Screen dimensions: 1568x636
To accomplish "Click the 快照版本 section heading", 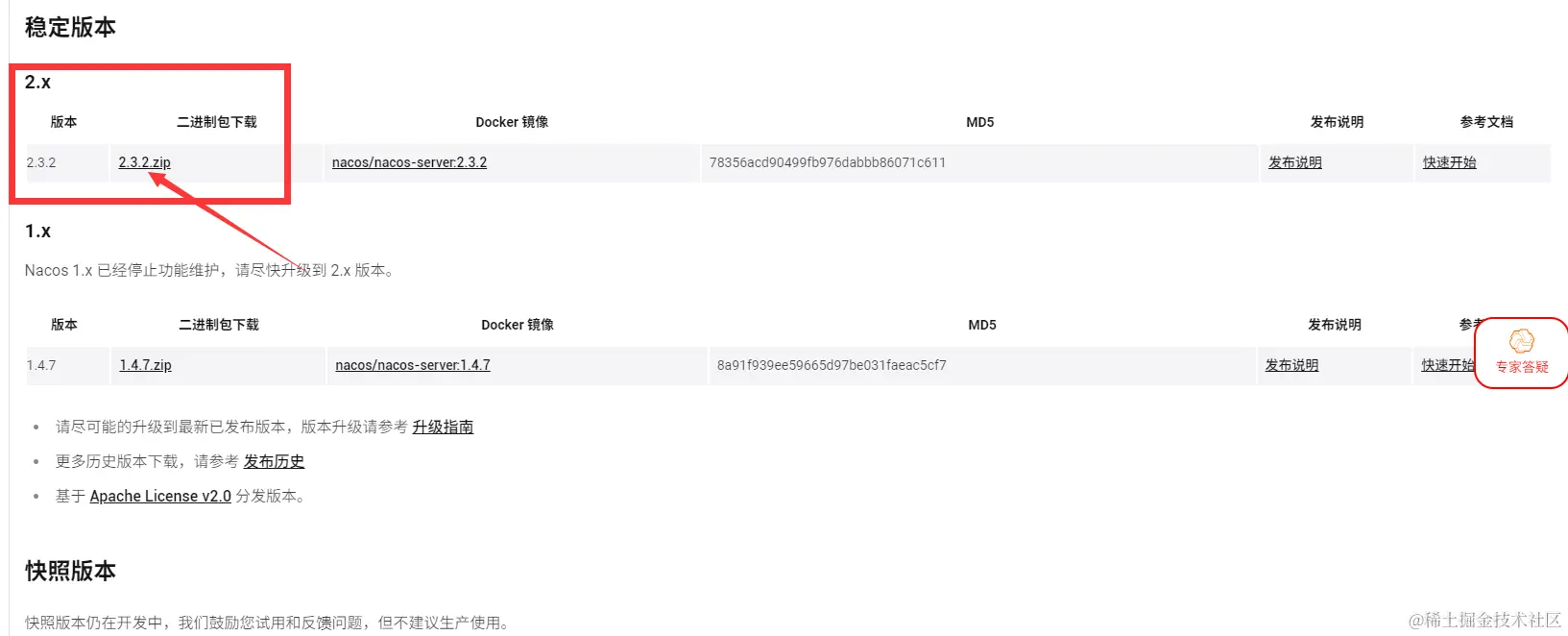I will (70, 571).
